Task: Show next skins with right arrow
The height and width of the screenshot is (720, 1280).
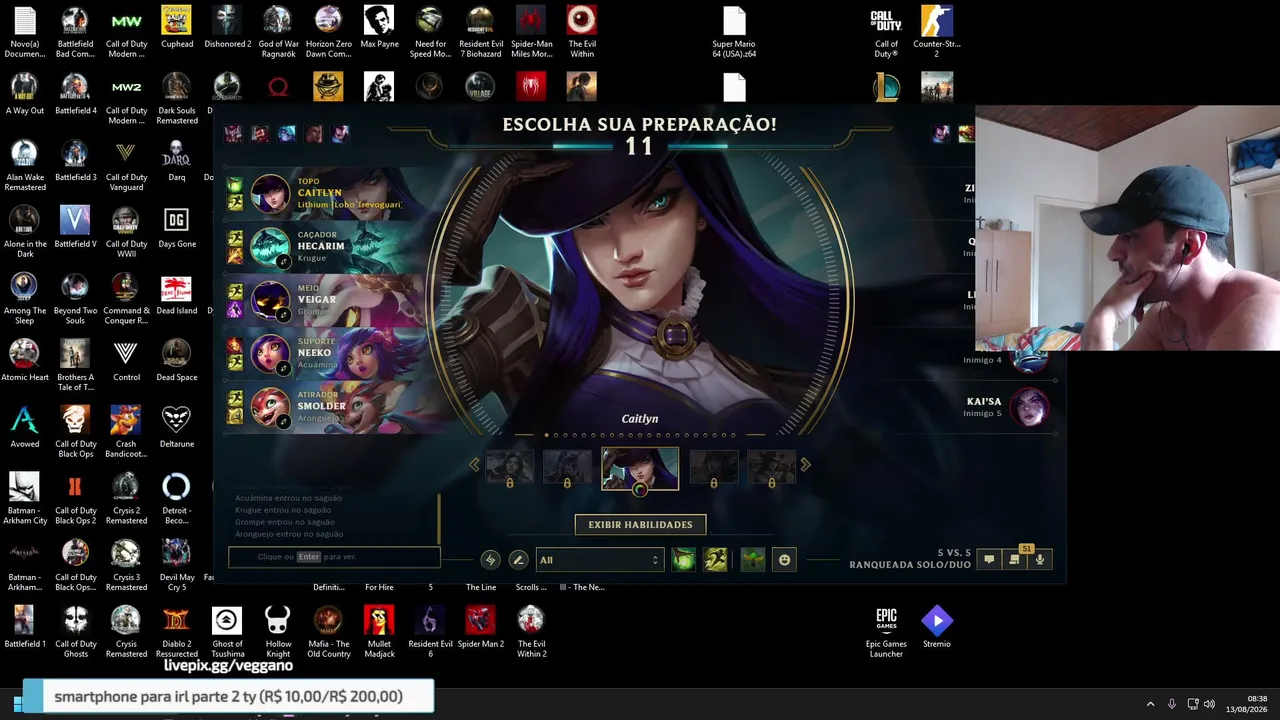Action: [x=805, y=464]
